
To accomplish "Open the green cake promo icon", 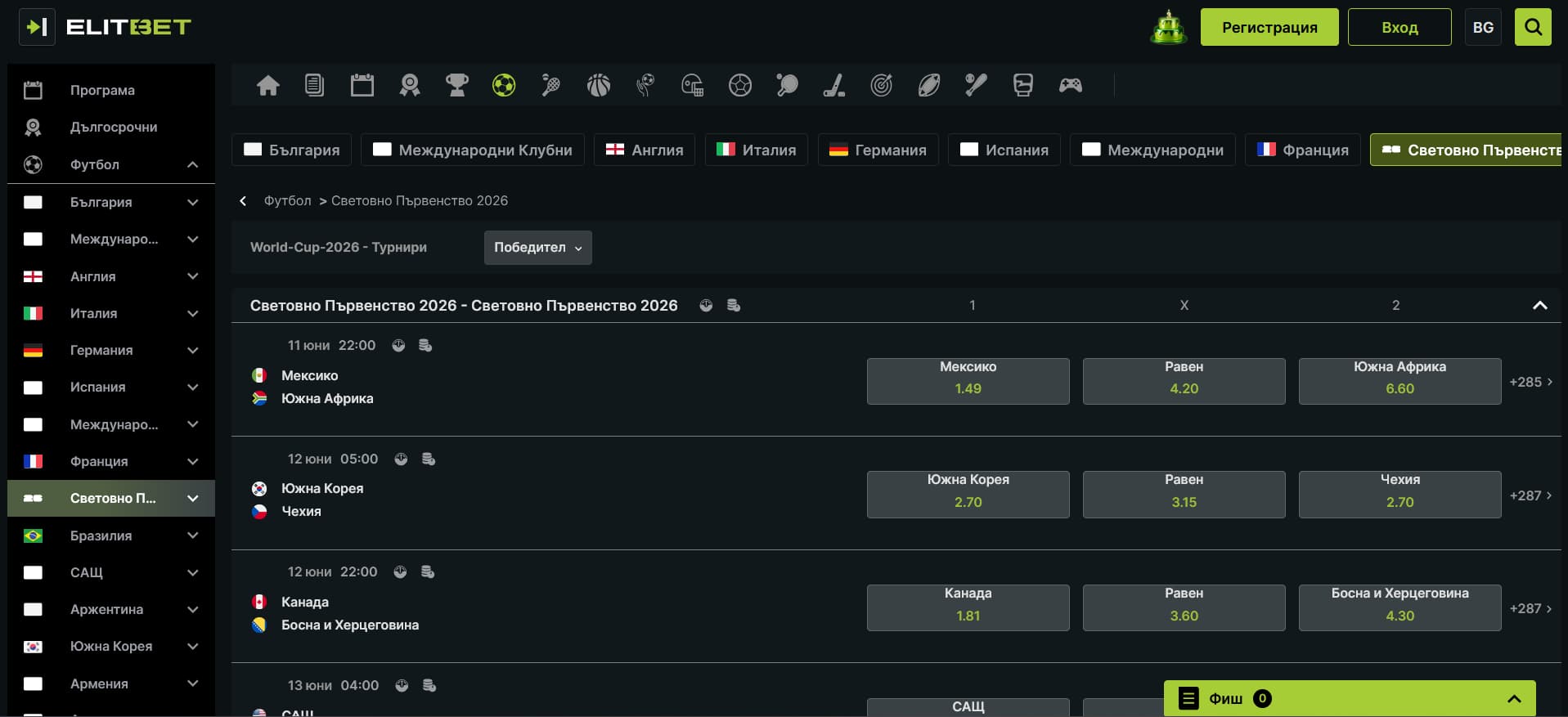I will click(x=1169, y=27).
